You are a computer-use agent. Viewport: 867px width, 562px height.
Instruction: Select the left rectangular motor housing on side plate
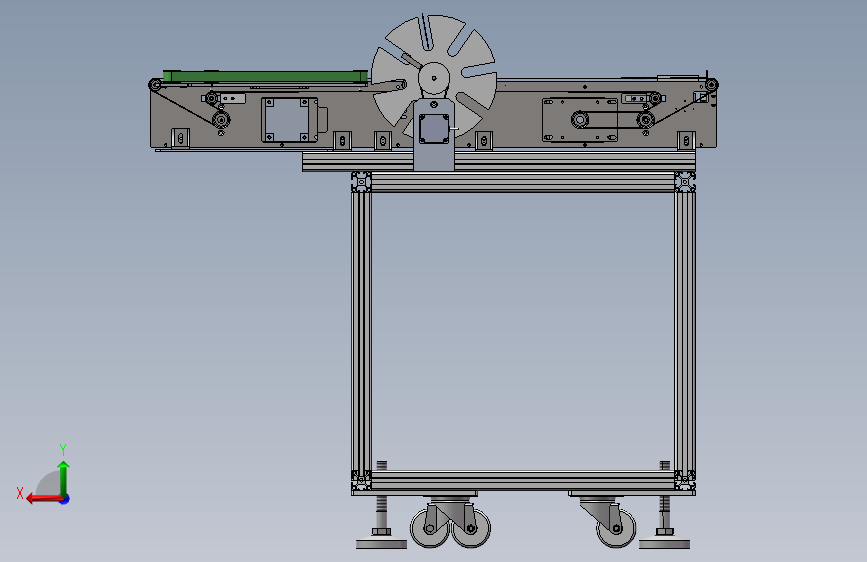pos(290,120)
